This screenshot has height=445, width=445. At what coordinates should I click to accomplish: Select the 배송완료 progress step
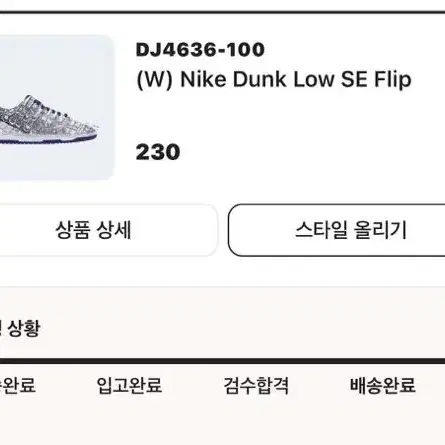383,385
